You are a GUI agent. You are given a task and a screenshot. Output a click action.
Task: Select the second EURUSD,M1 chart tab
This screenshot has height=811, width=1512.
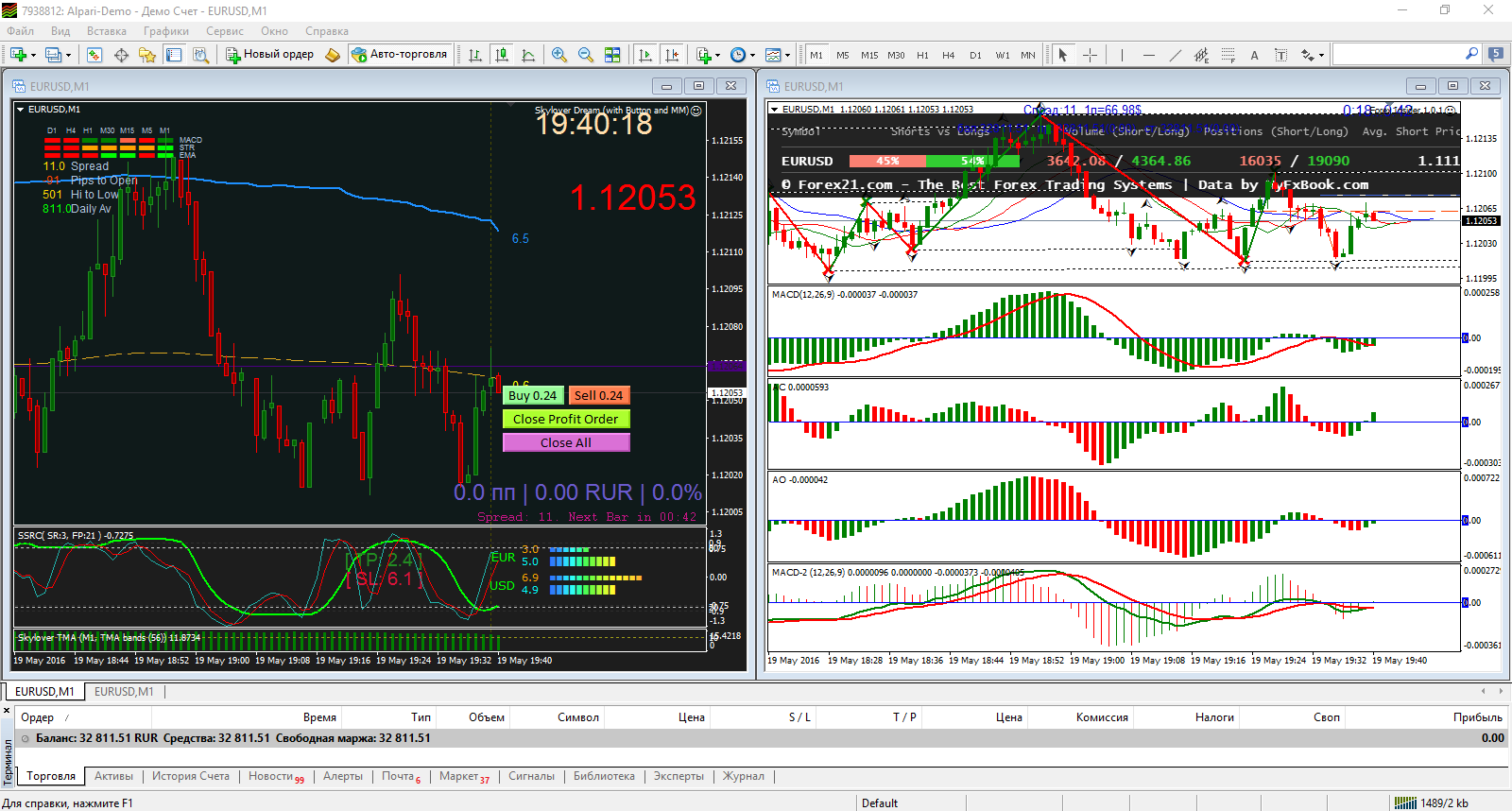point(124,692)
